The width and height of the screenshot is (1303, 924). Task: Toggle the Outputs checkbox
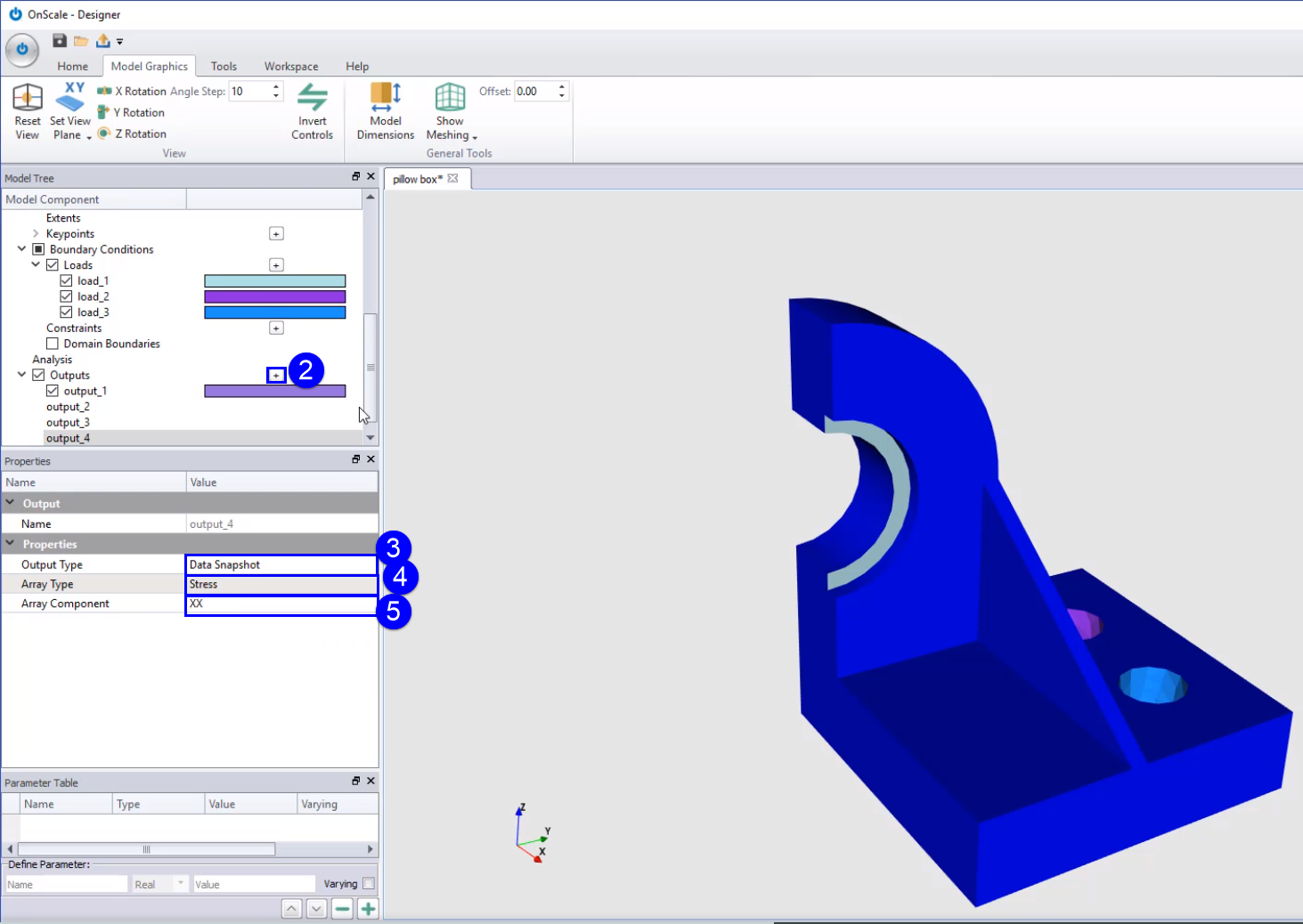[38, 375]
